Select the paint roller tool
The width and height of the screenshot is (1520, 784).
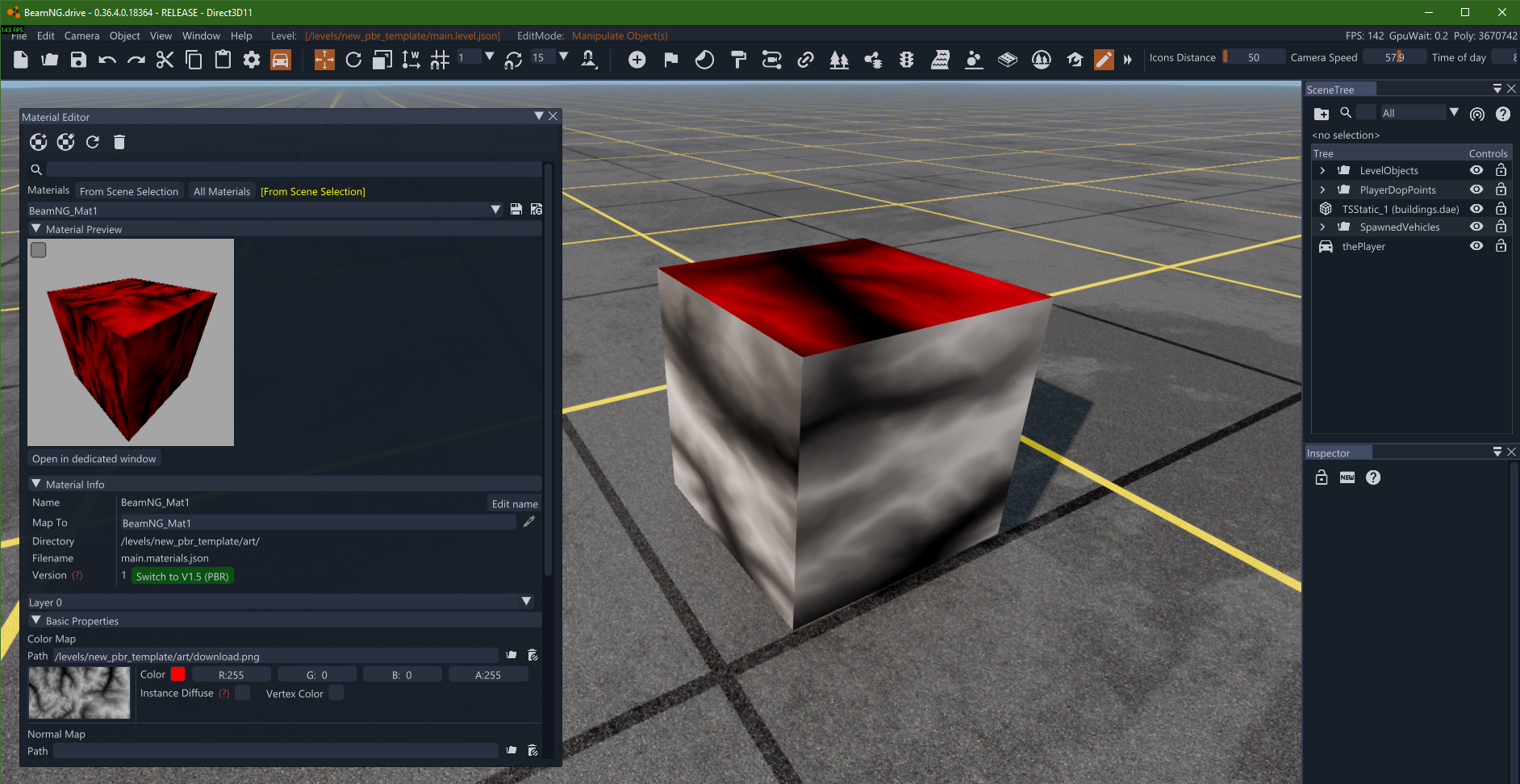738,60
